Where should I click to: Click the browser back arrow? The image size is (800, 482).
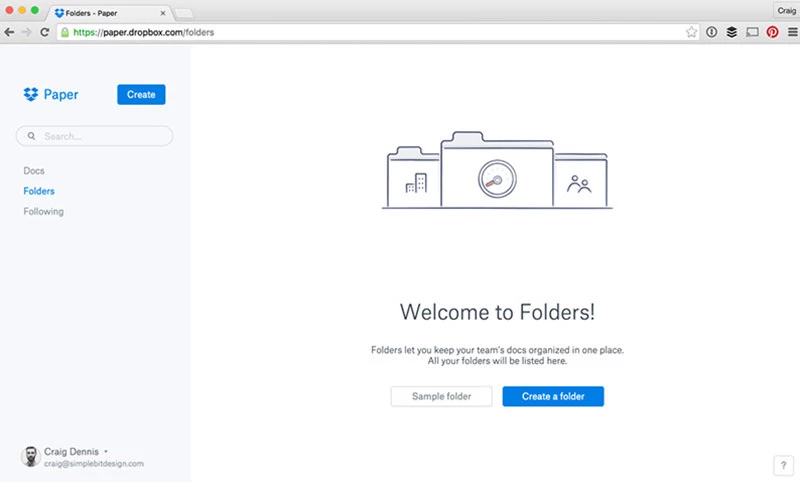click(x=9, y=32)
